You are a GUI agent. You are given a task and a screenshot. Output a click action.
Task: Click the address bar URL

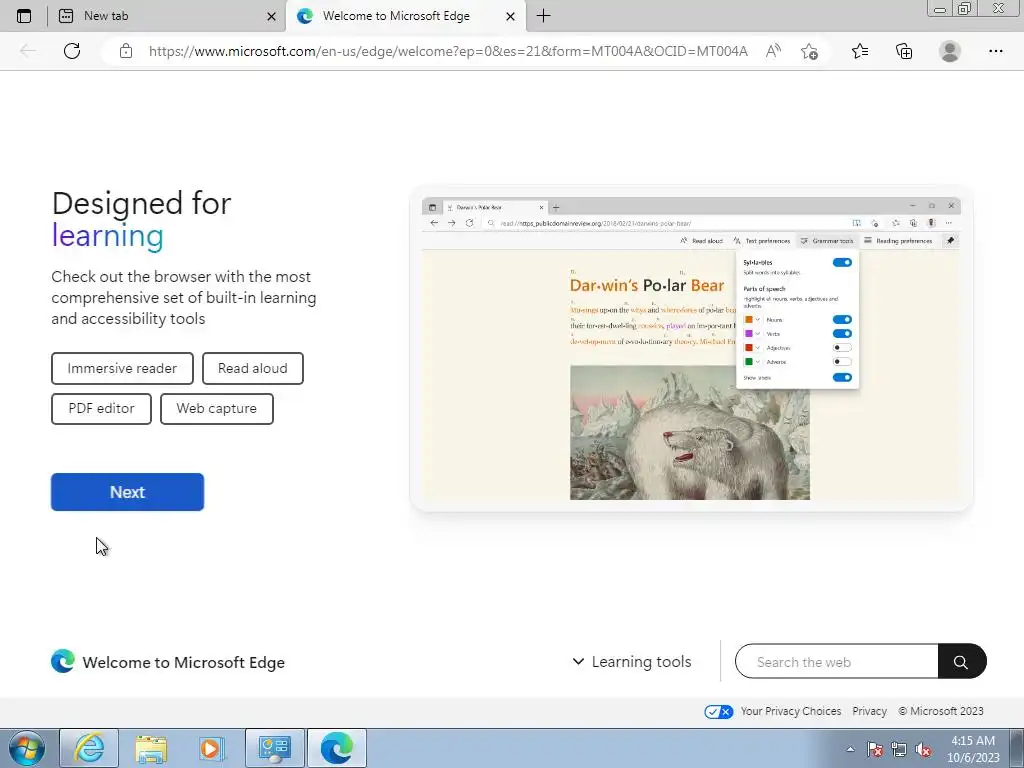[x=448, y=51]
